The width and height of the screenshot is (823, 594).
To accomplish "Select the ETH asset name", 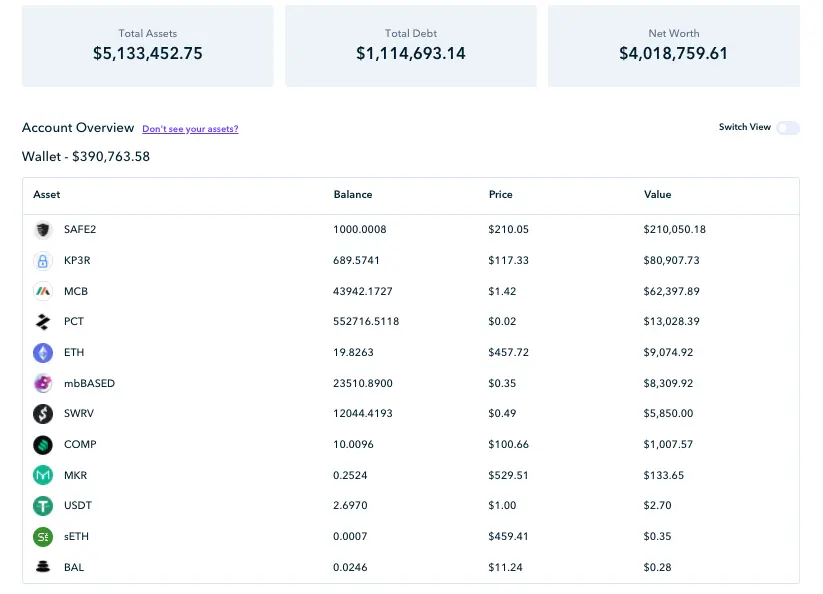I will (74, 352).
